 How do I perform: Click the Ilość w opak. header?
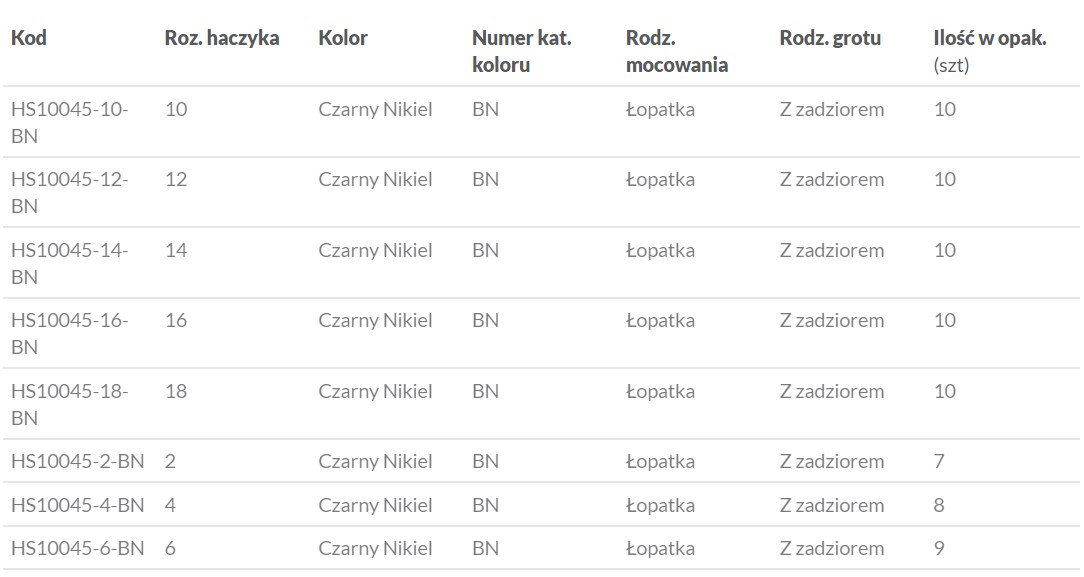pos(989,39)
